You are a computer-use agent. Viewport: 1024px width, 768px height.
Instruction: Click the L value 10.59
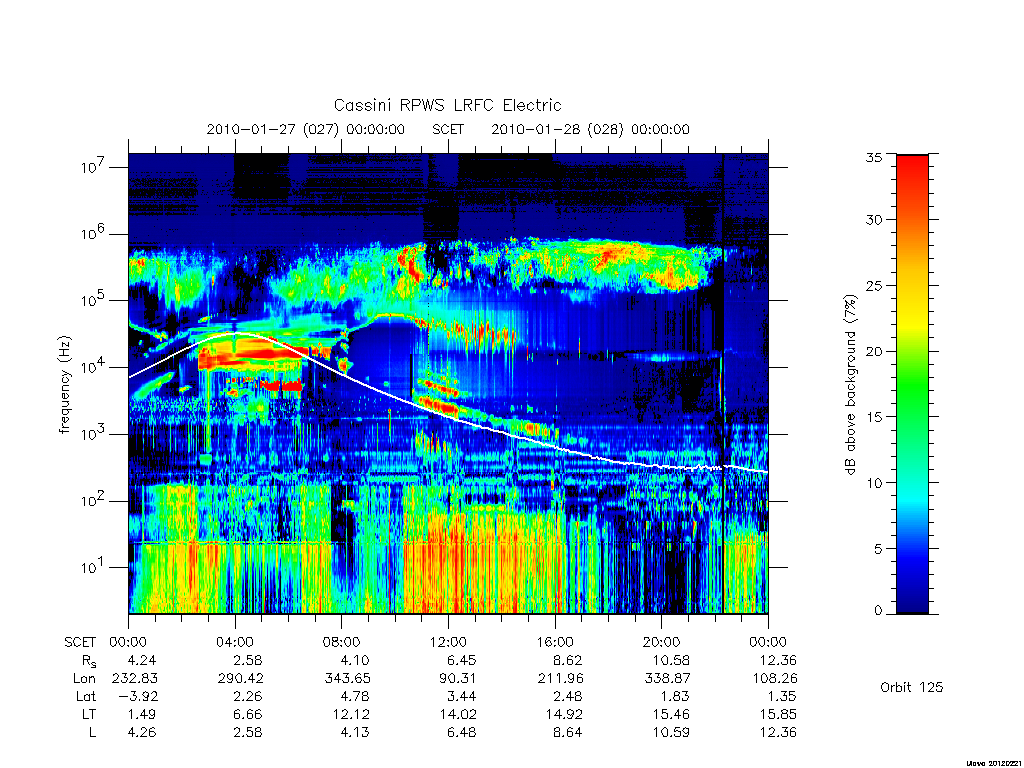[x=671, y=733]
